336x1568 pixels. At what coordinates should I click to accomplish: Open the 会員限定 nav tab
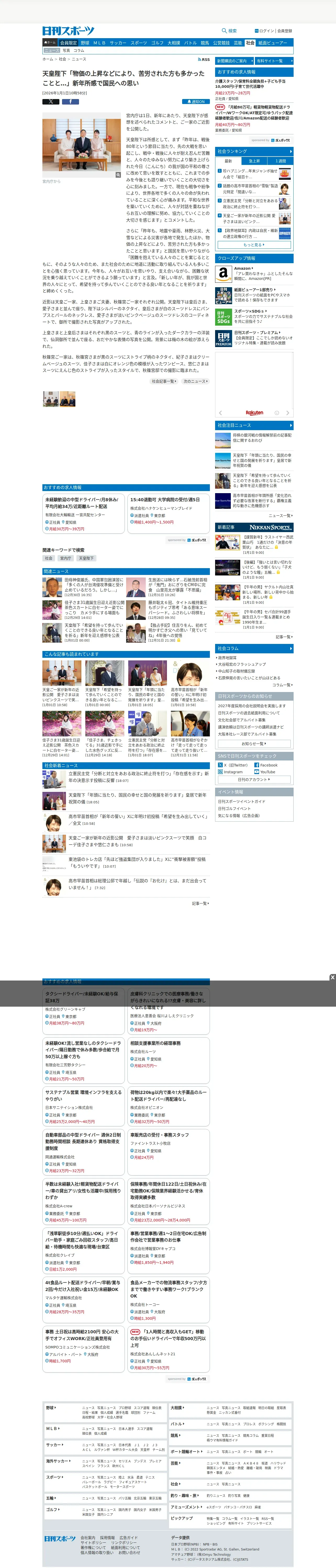click(68, 43)
